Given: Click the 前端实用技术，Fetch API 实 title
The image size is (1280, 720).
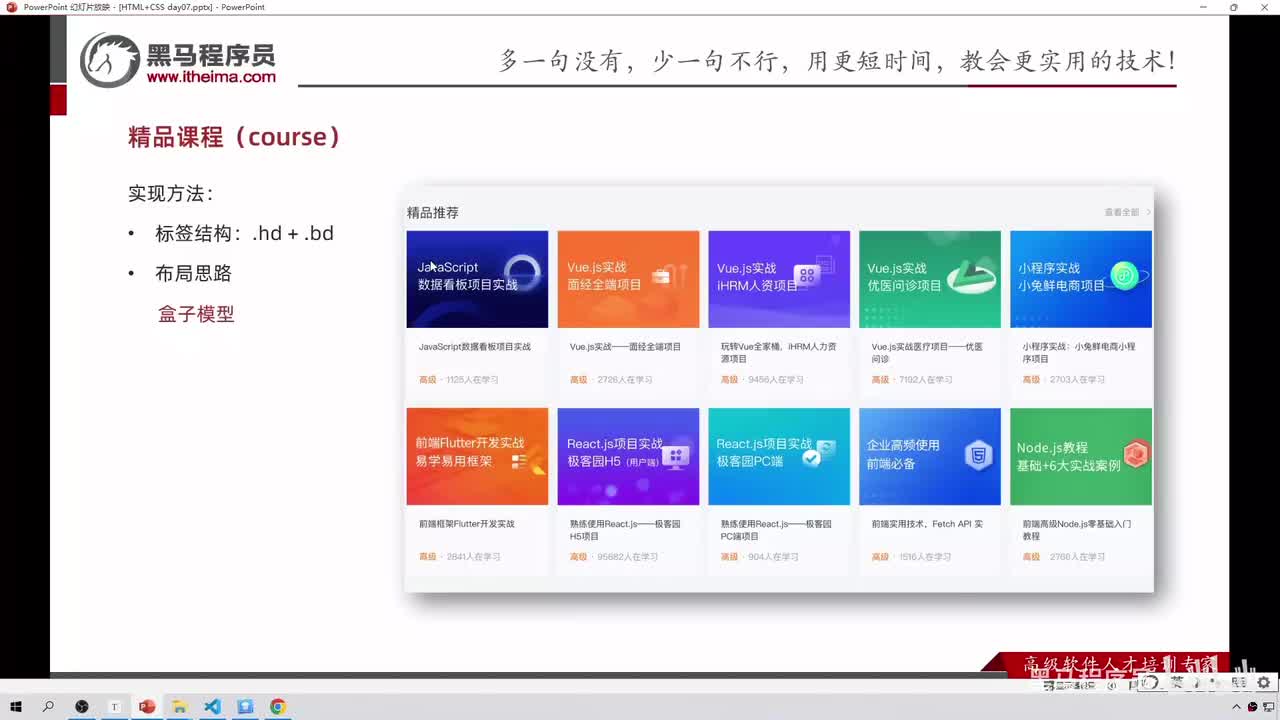Looking at the screenshot, I should 927,524.
